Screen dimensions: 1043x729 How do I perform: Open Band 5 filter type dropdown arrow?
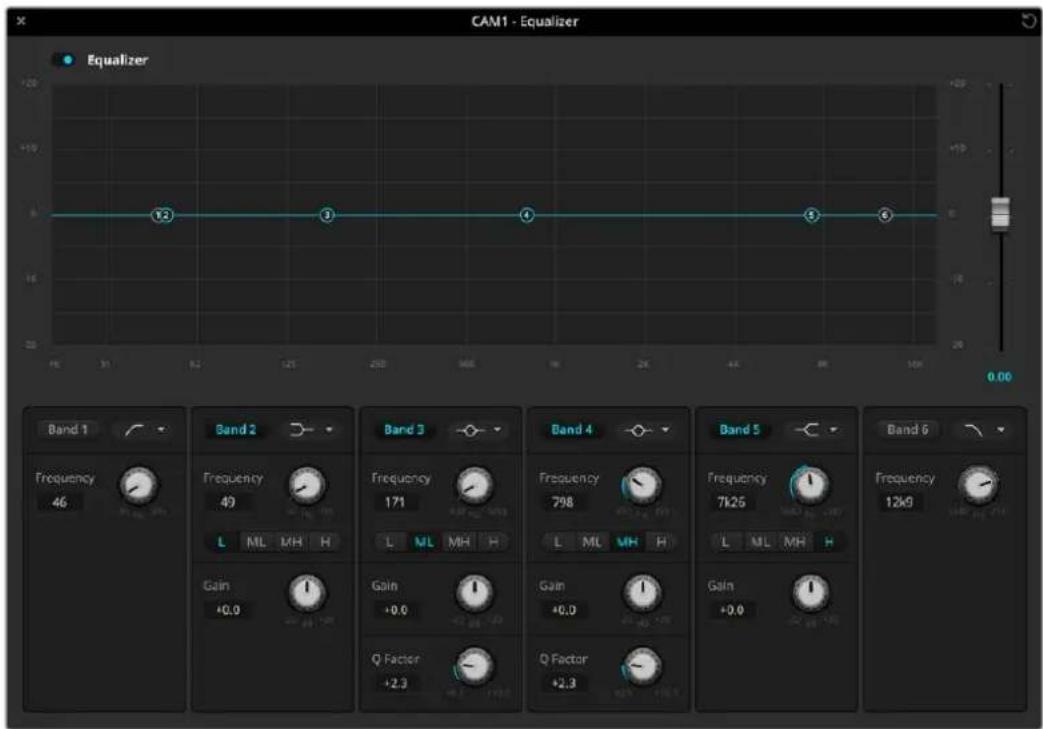pos(833,430)
